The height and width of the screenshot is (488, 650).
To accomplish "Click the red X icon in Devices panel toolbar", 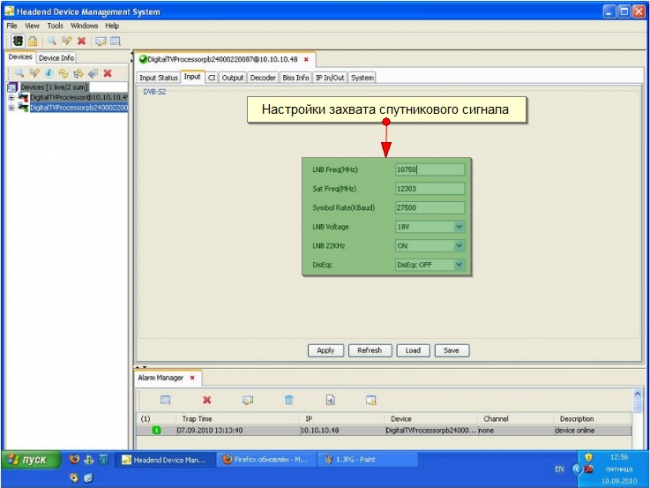I will [x=108, y=73].
